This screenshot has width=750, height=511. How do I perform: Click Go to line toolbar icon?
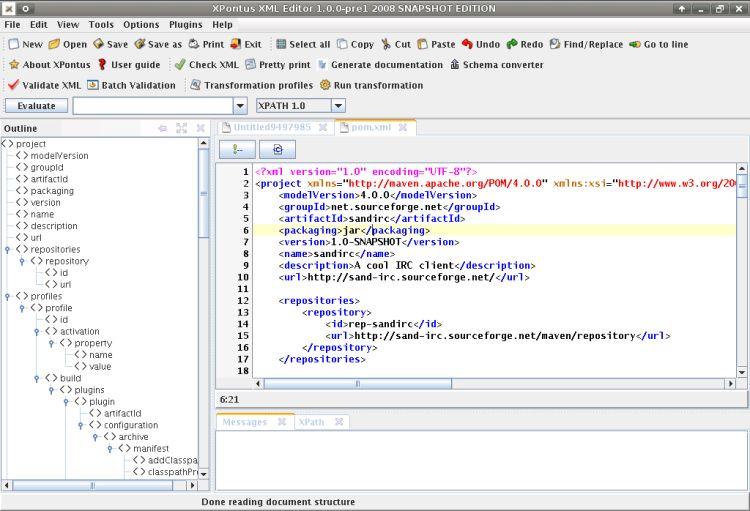(x=635, y=44)
